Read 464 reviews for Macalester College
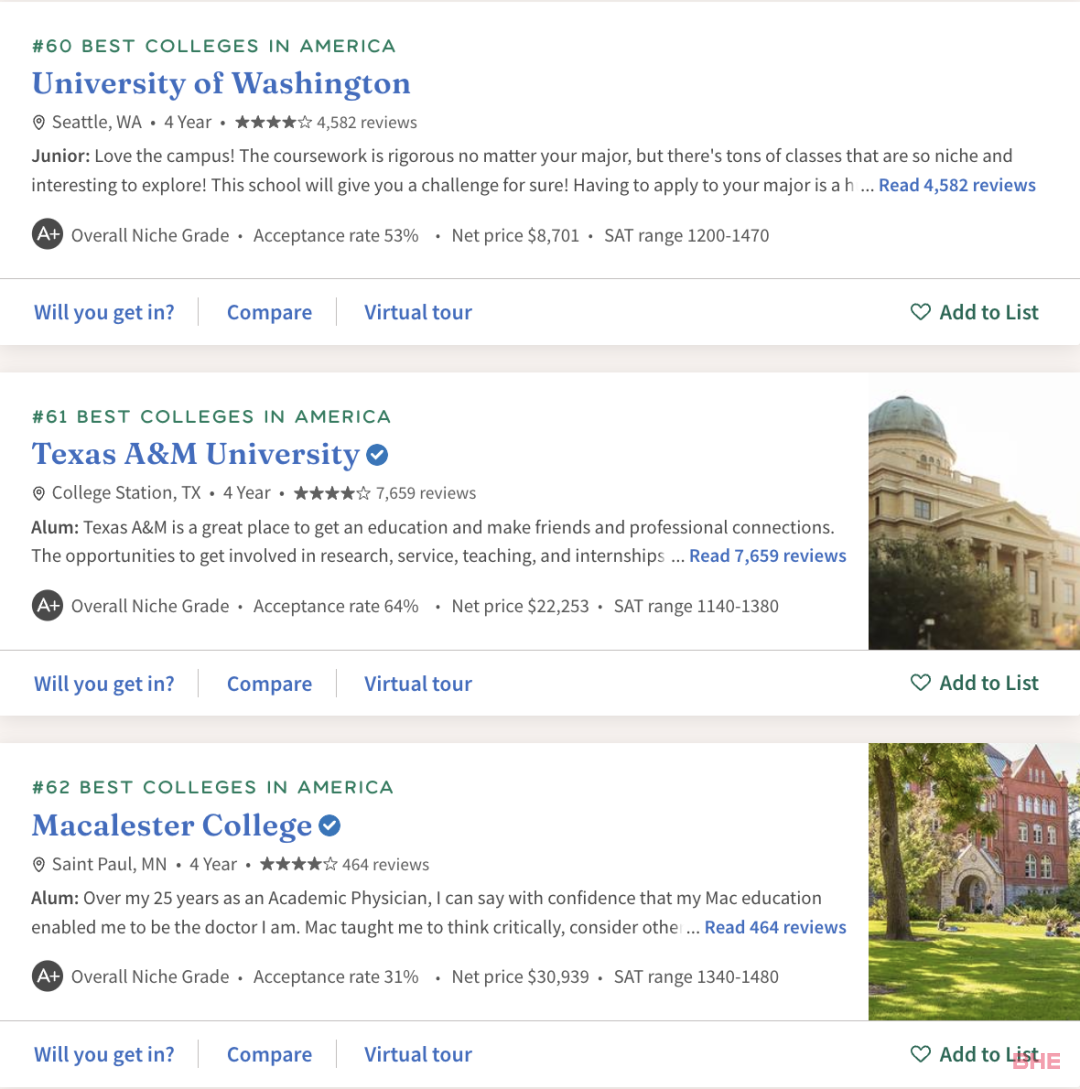 click(x=775, y=927)
